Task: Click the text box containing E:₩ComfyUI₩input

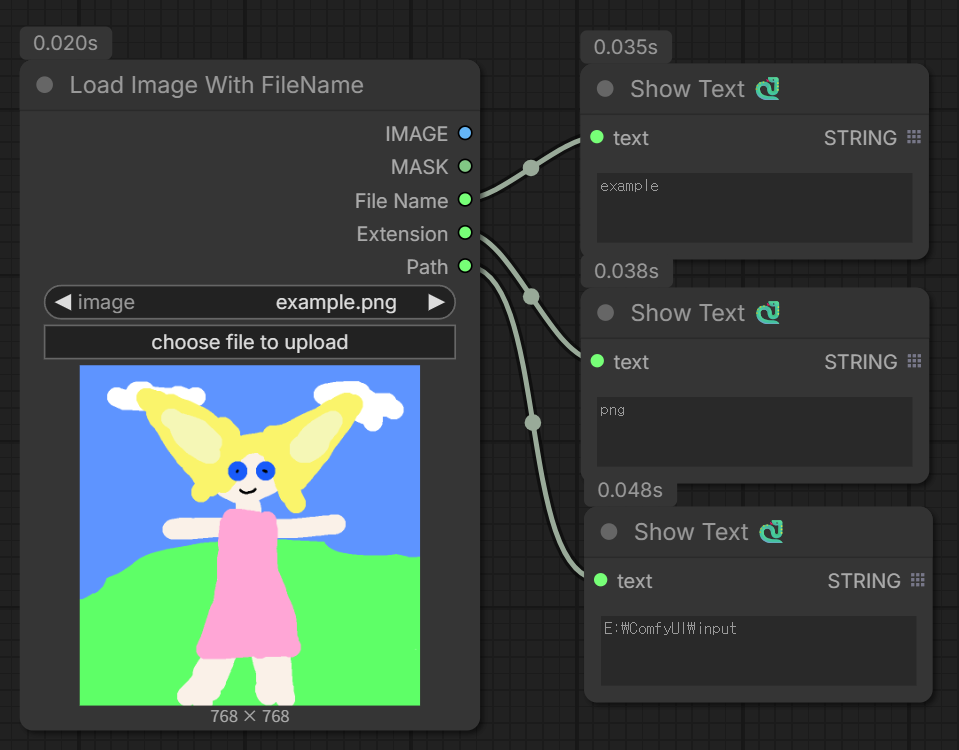Action: [x=758, y=651]
